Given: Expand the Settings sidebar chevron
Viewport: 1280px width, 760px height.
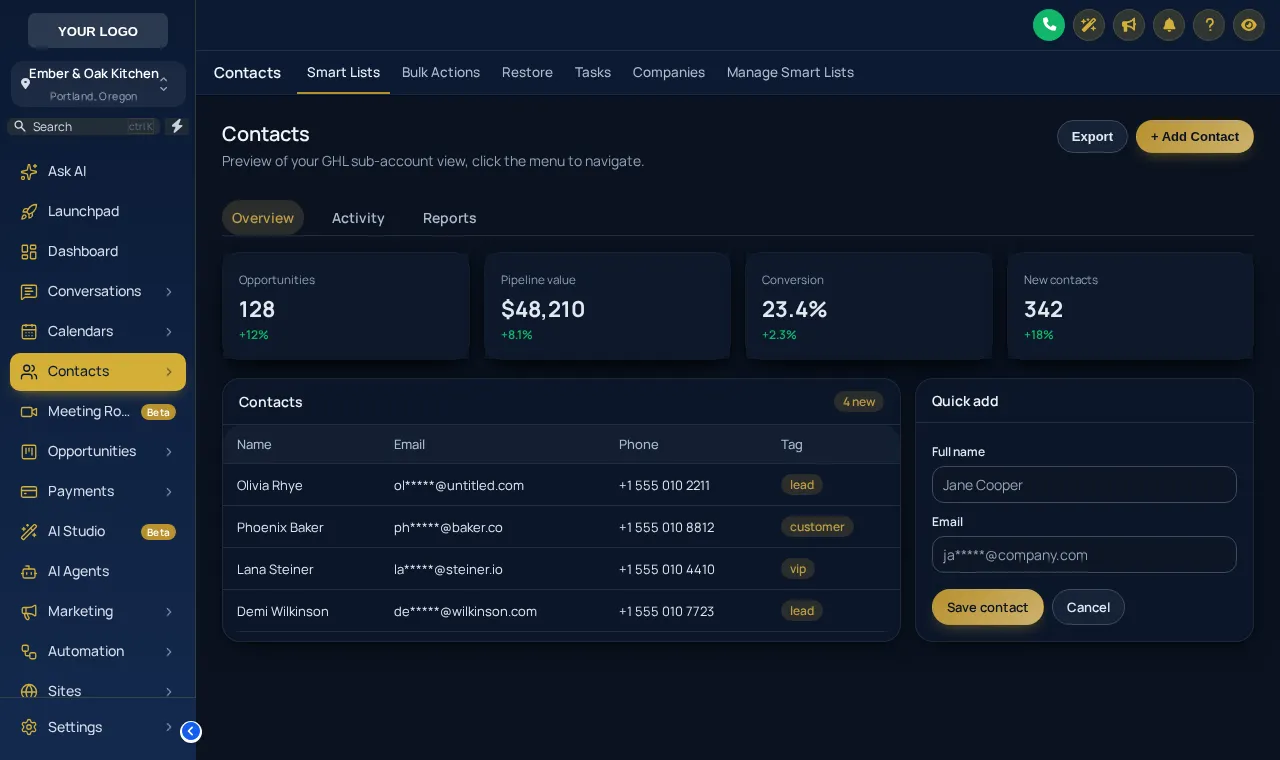Looking at the screenshot, I should 169,727.
